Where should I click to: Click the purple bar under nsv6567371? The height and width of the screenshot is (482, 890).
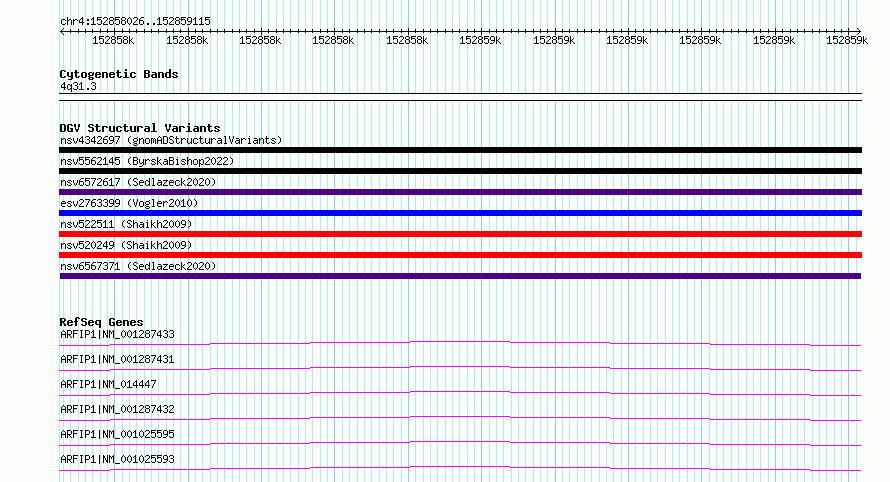coord(460,276)
